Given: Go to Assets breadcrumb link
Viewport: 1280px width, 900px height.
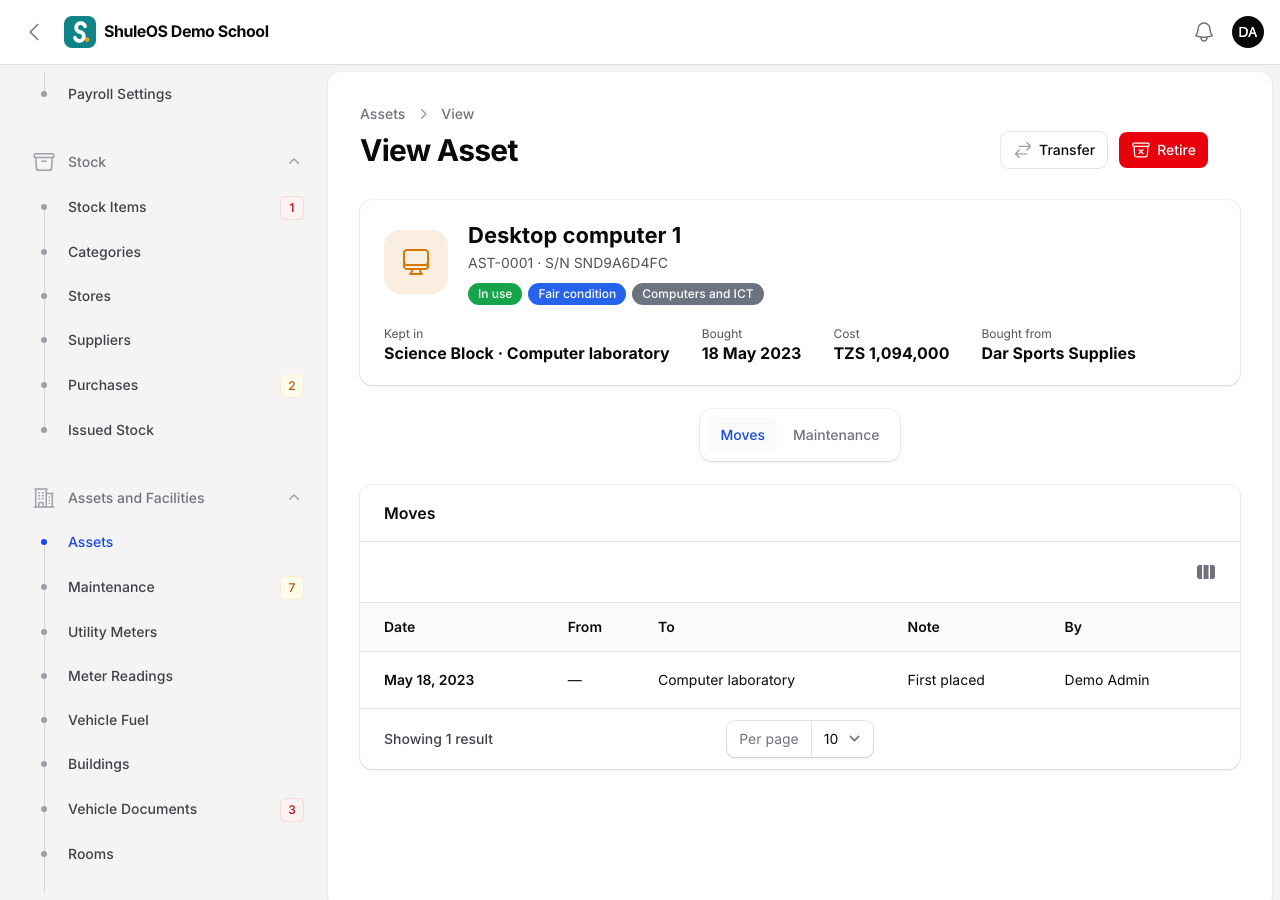Looking at the screenshot, I should (x=383, y=114).
